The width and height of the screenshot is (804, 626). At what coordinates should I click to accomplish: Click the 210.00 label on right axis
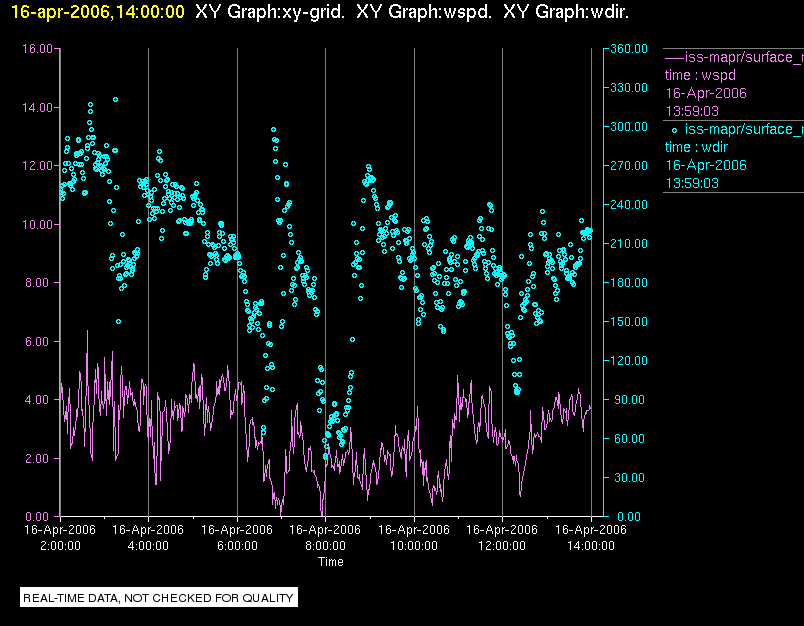click(x=629, y=244)
